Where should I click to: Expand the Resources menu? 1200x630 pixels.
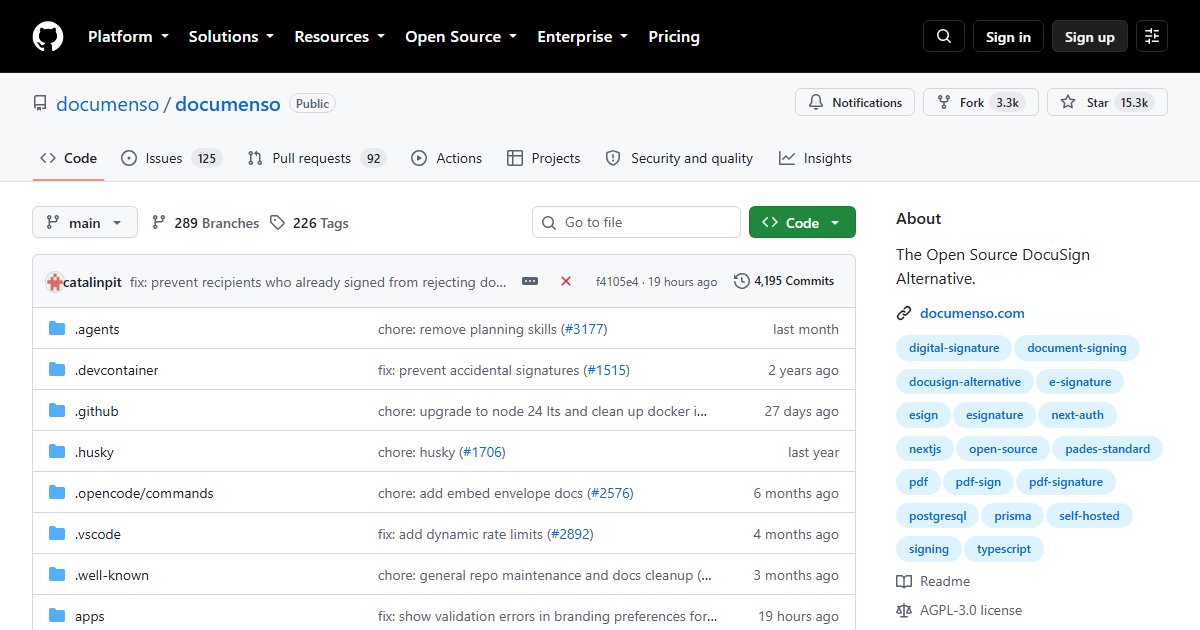click(x=339, y=37)
